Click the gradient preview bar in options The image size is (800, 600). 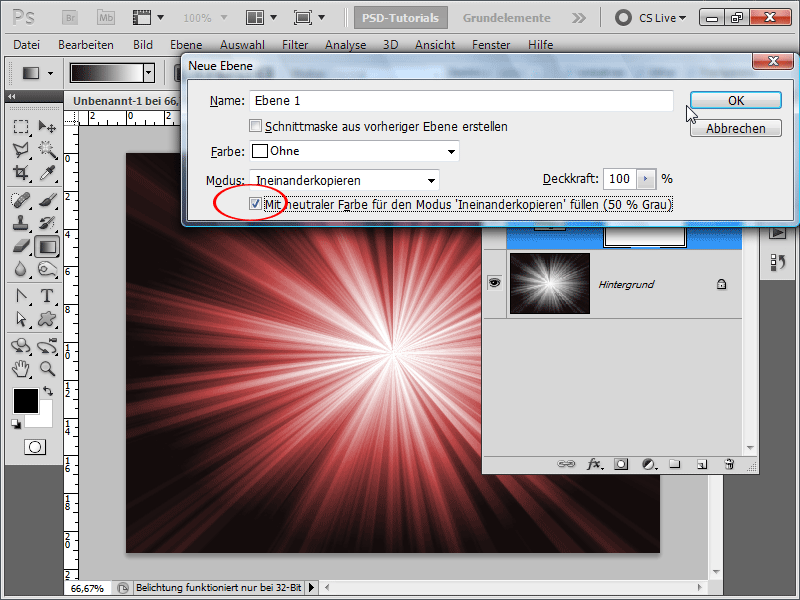tap(107, 73)
